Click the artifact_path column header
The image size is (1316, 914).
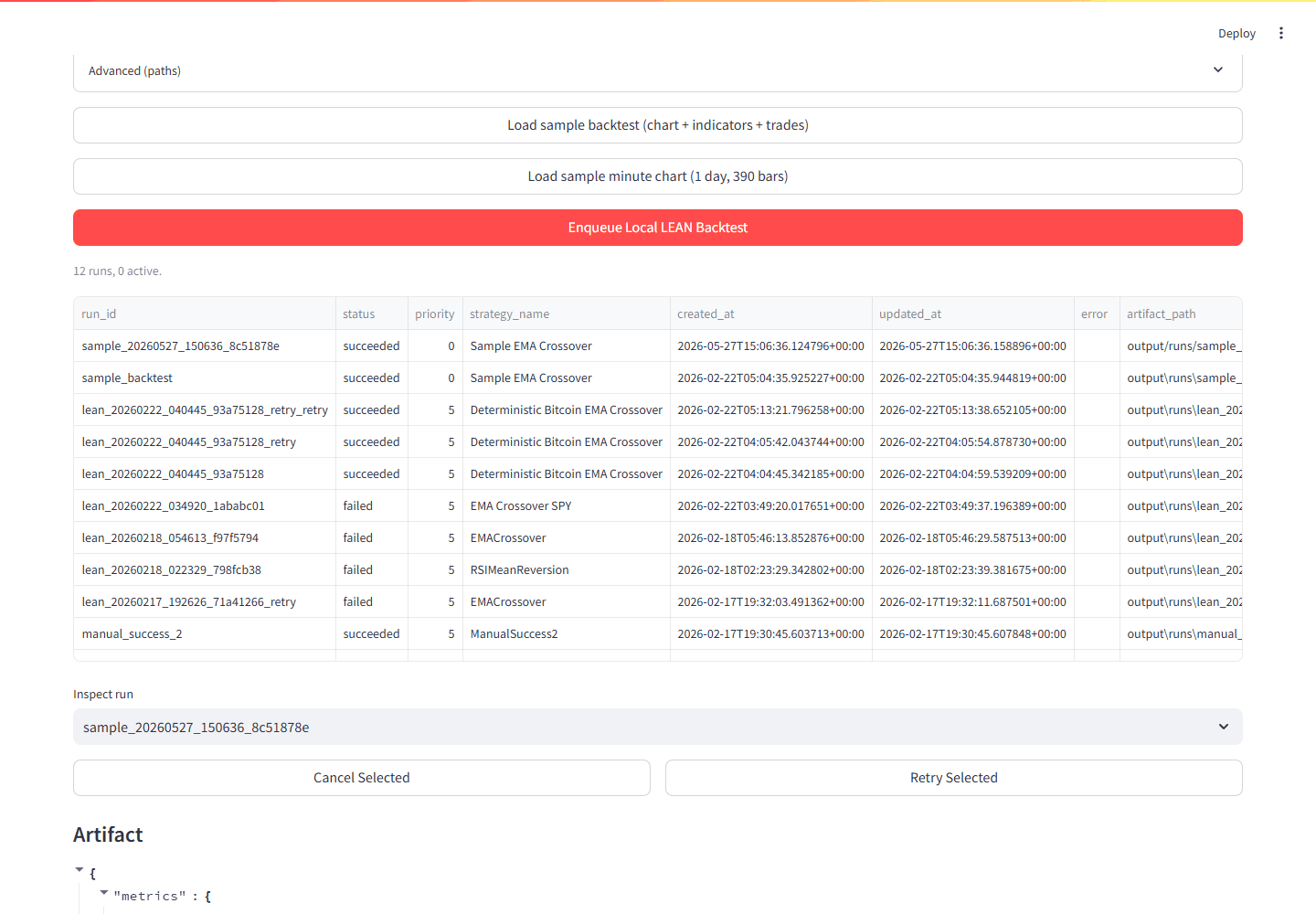click(x=1181, y=314)
